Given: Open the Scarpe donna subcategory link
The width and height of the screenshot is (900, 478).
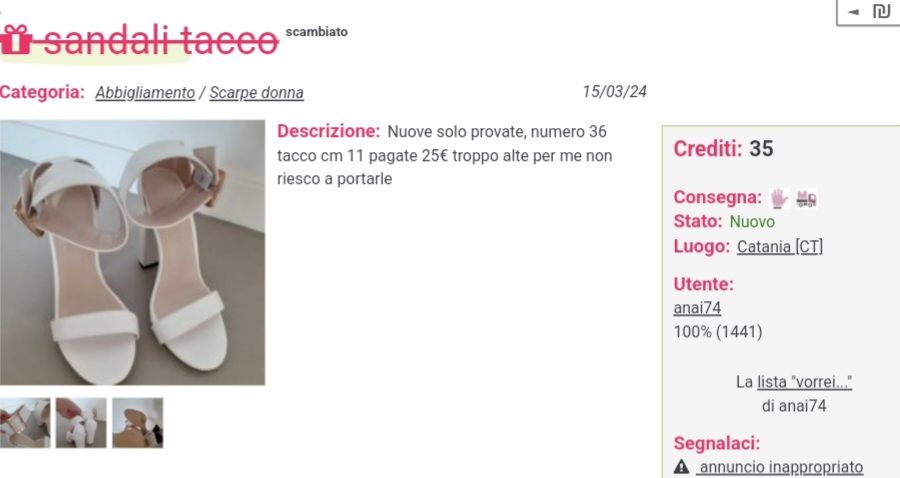Looking at the screenshot, I should coord(257,92).
